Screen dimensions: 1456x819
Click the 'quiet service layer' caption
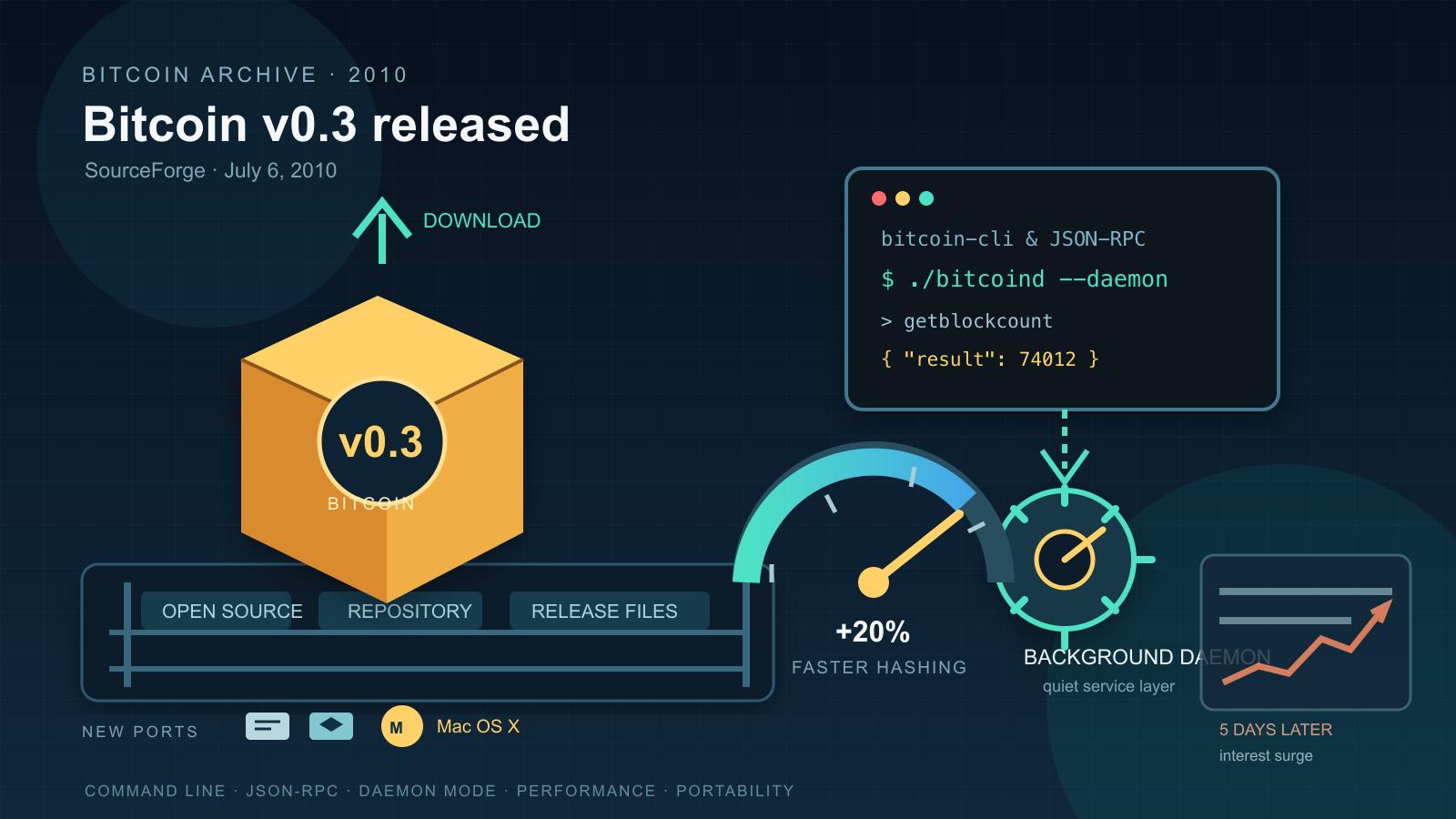(x=1108, y=686)
